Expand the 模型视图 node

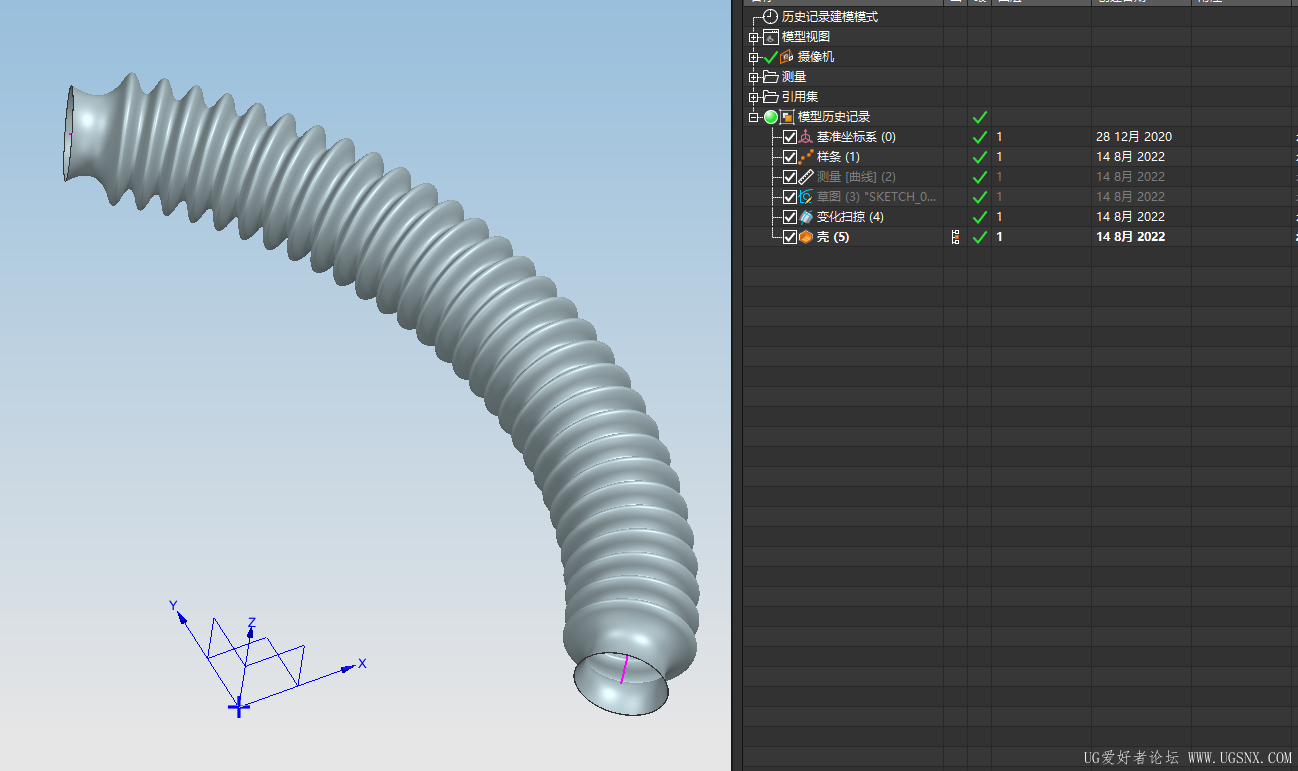[x=754, y=37]
